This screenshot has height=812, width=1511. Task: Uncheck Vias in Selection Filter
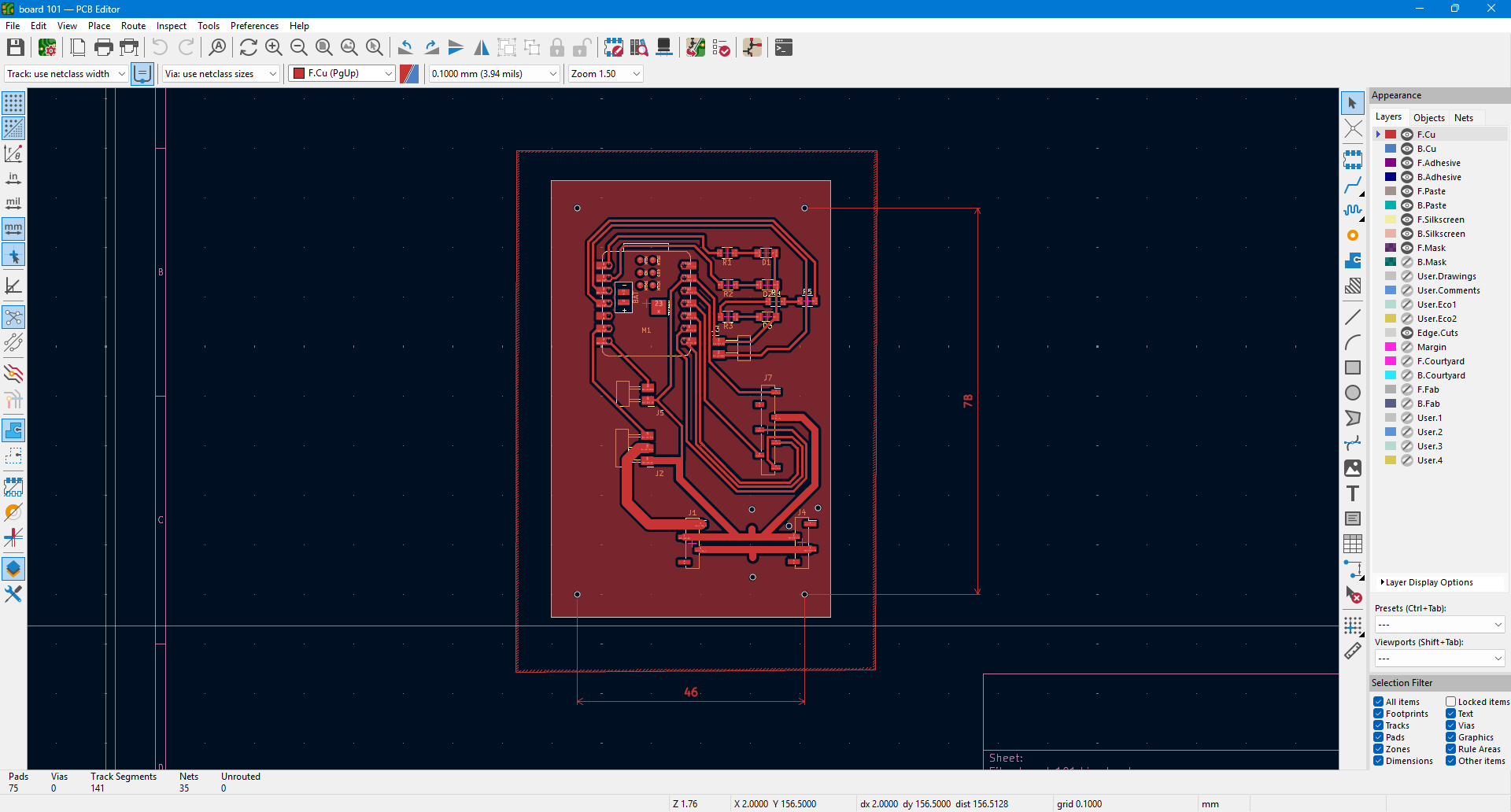click(1450, 725)
